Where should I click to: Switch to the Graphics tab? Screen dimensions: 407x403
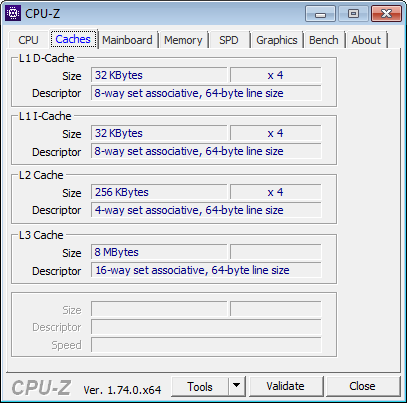(277, 40)
